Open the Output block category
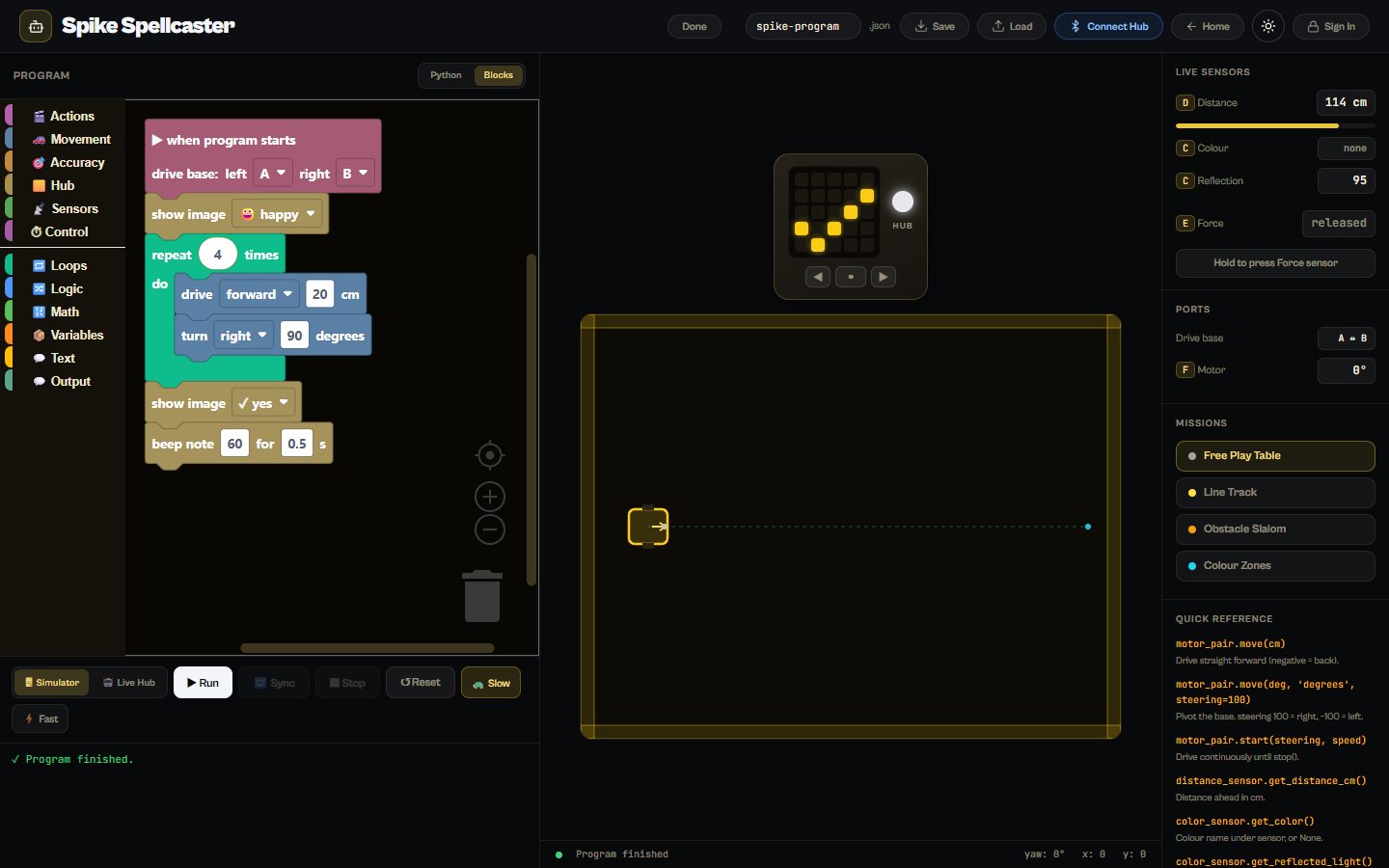Screen dimensions: 1389x868 [63, 381]
